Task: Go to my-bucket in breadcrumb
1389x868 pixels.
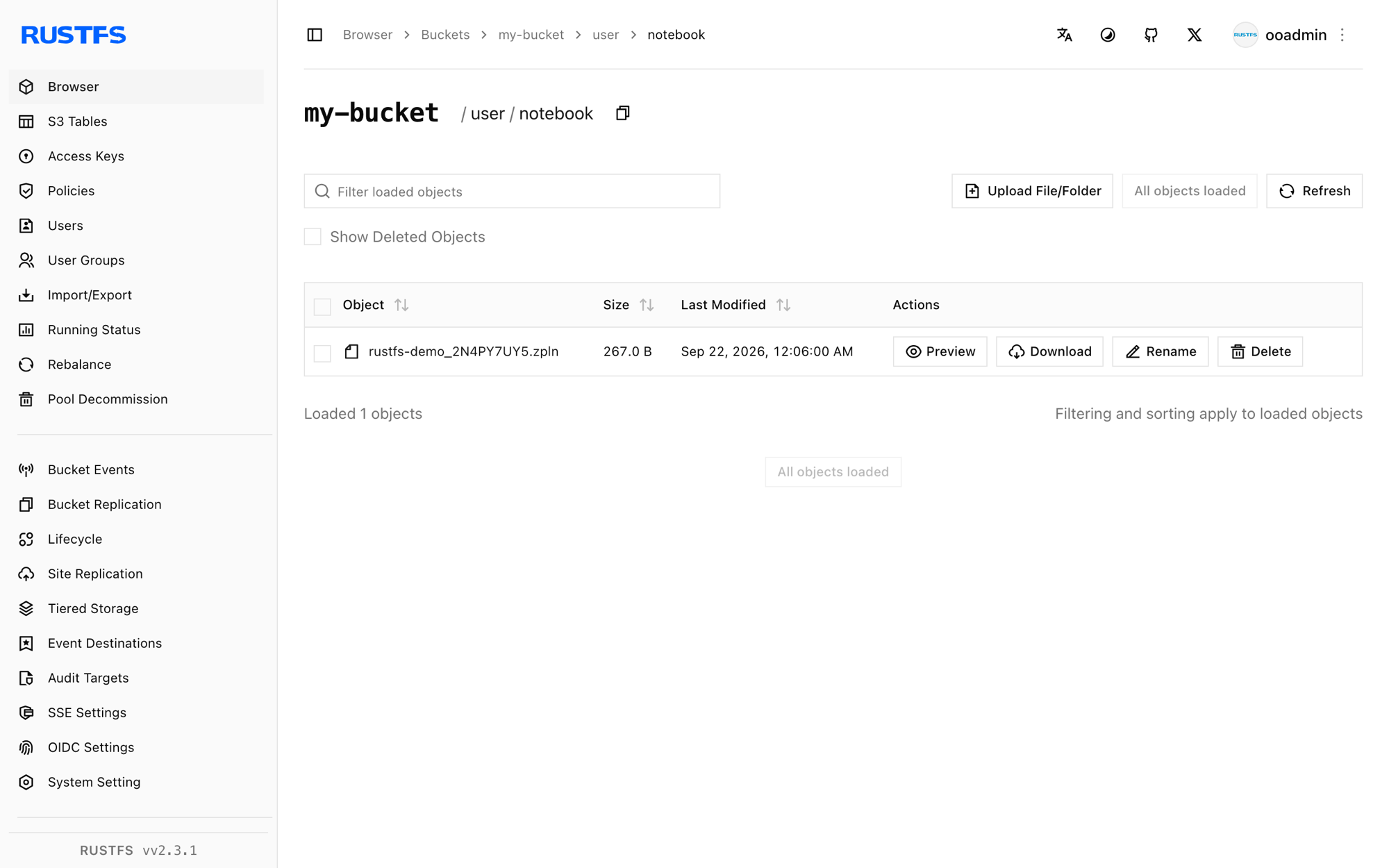Action: [x=531, y=35]
